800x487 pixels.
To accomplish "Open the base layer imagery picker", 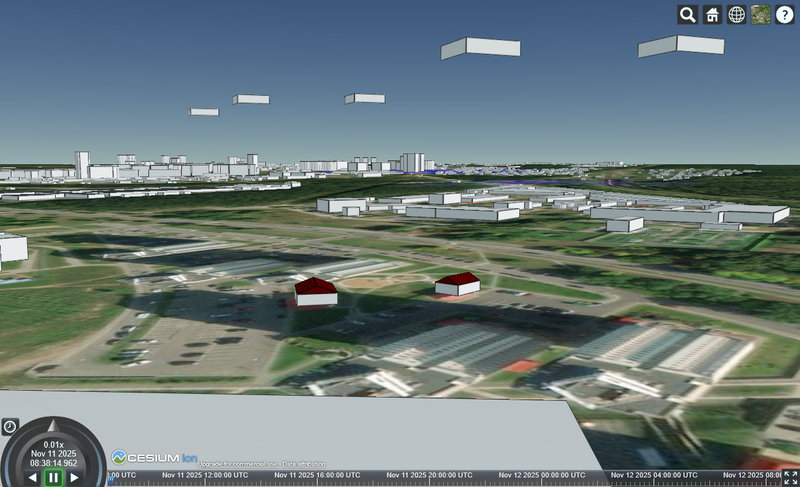I will [x=761, y=15].
